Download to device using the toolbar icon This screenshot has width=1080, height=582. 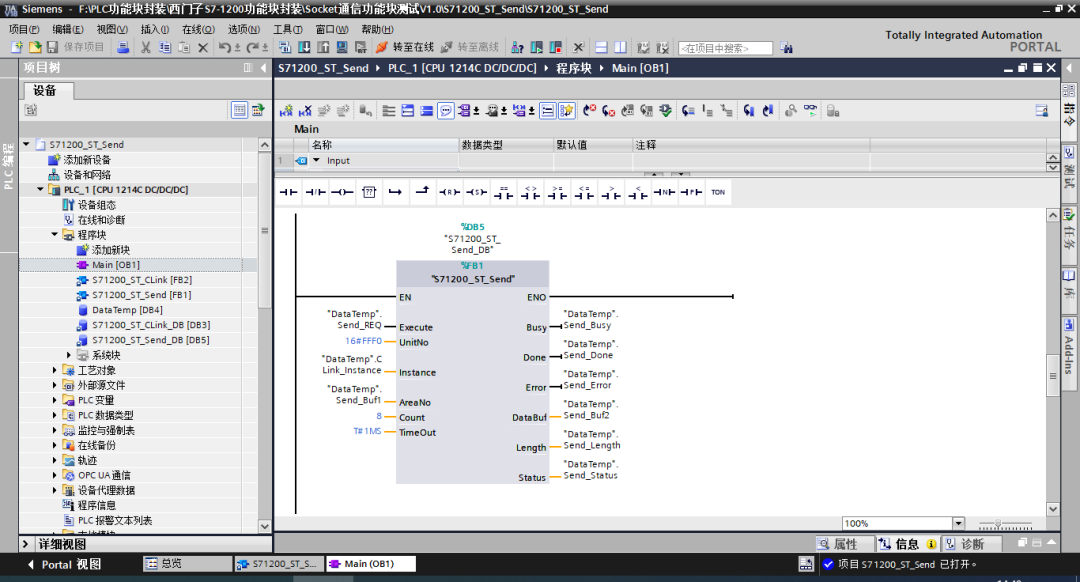(x=304, y=48)
